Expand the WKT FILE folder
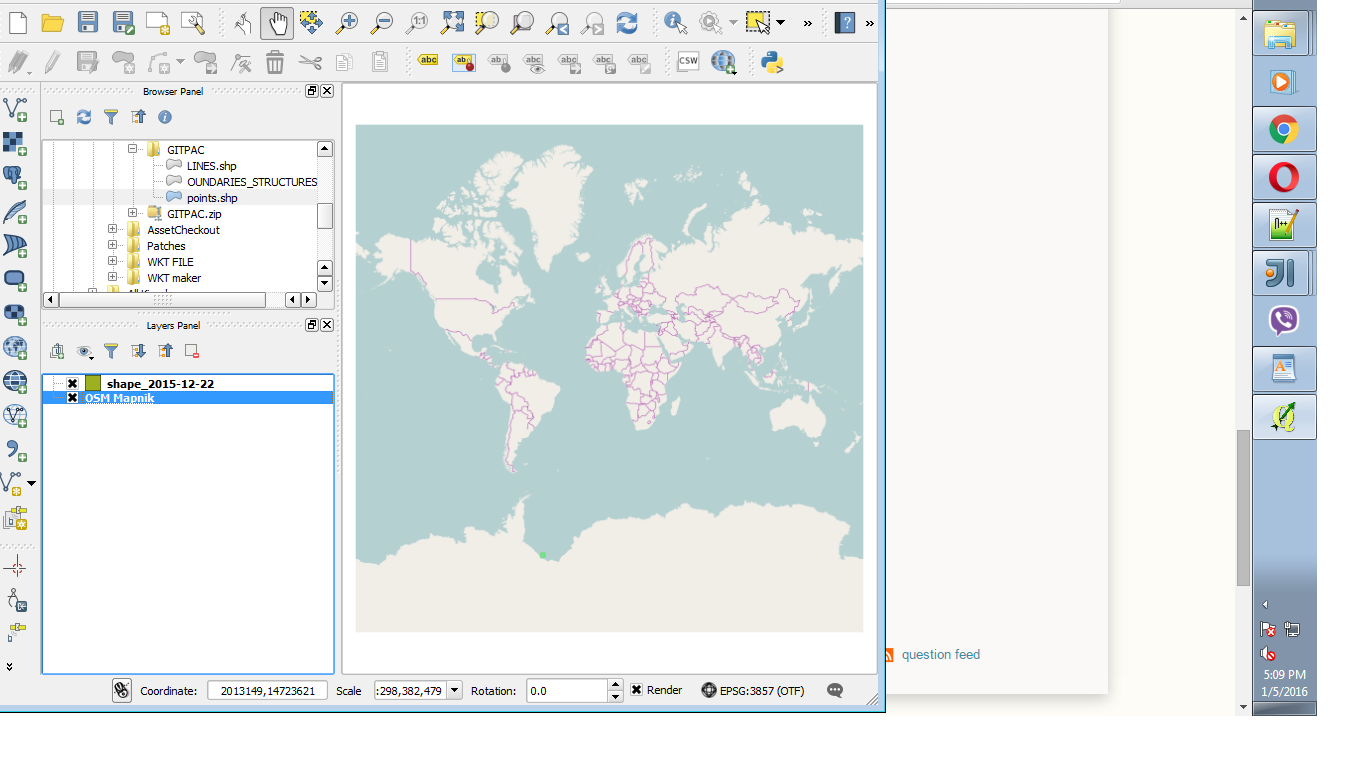 112,262
